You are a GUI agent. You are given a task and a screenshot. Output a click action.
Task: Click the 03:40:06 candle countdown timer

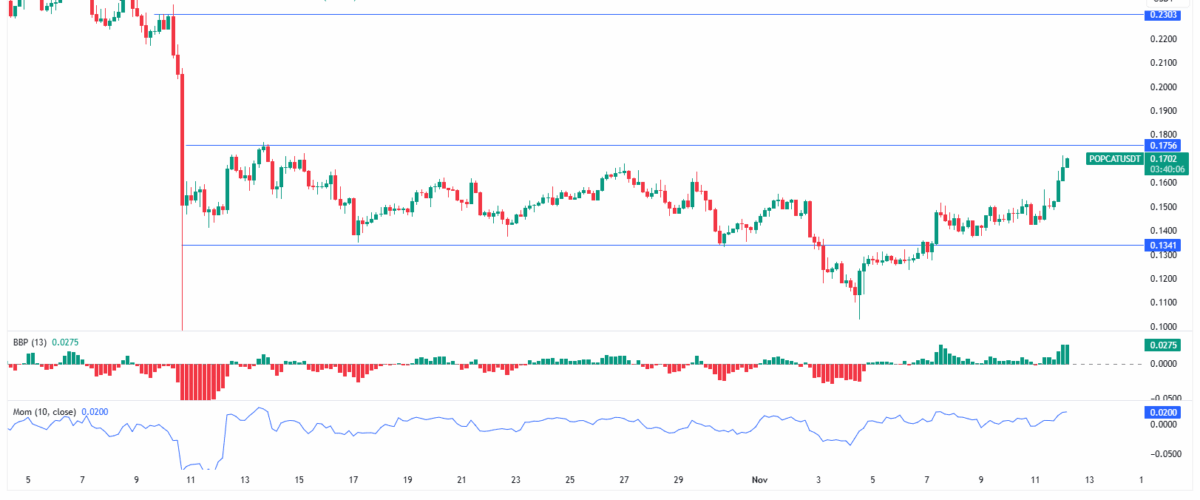(x=1163, y=170)
